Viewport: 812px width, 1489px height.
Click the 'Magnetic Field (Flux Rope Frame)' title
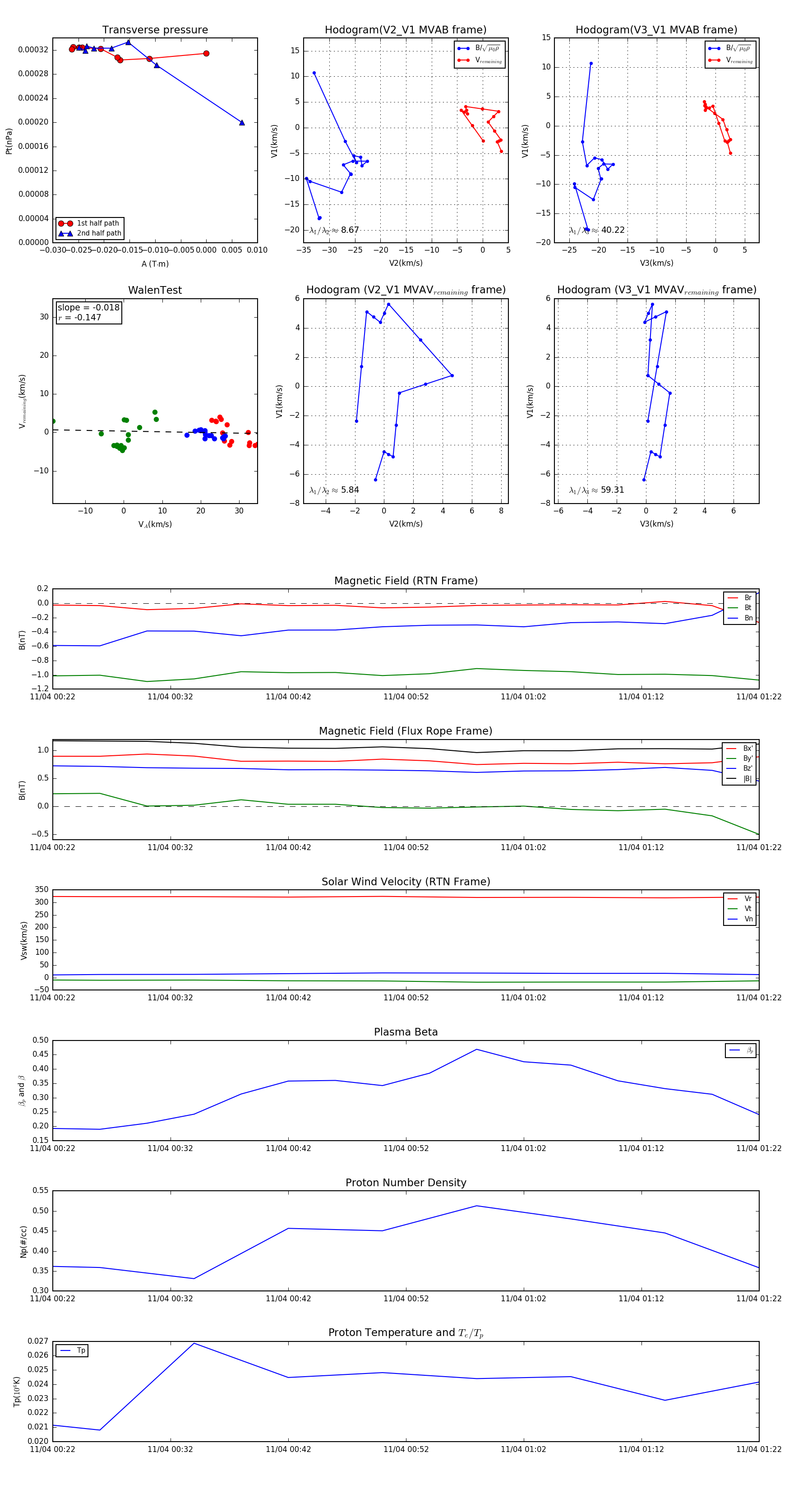(406, 731)
